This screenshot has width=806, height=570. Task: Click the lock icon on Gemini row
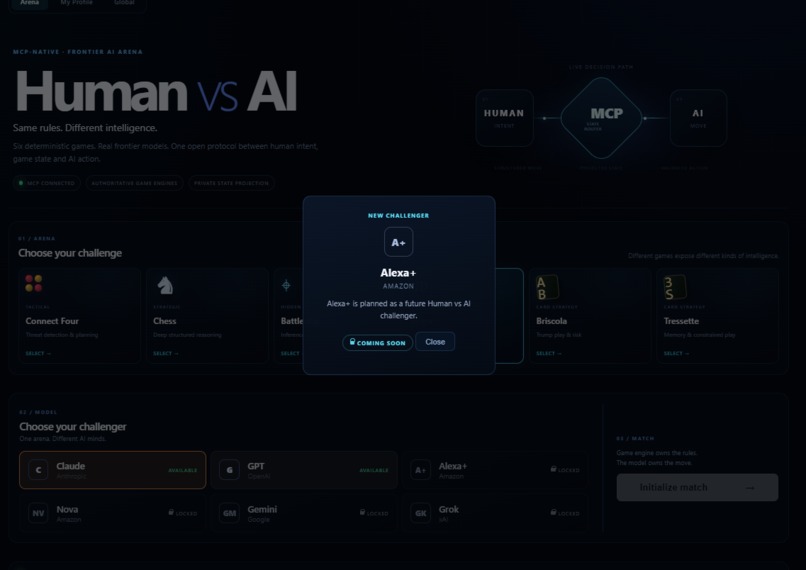click(362, 512)
